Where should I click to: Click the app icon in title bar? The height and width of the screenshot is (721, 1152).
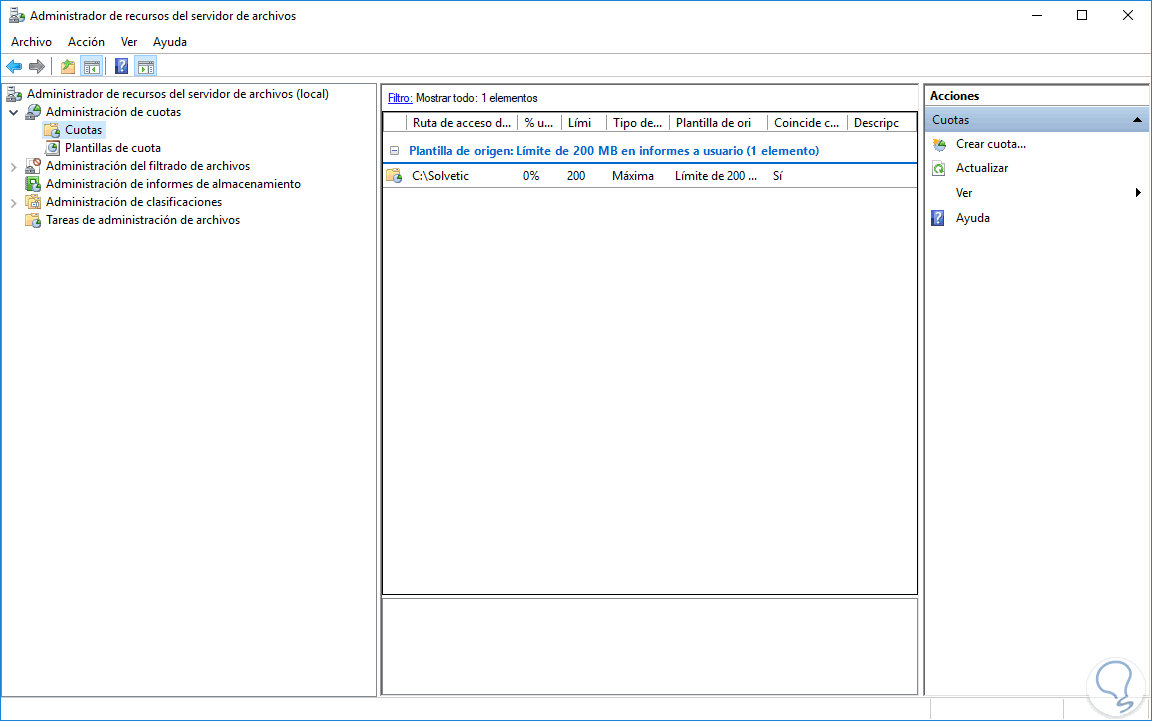(16, 15)
